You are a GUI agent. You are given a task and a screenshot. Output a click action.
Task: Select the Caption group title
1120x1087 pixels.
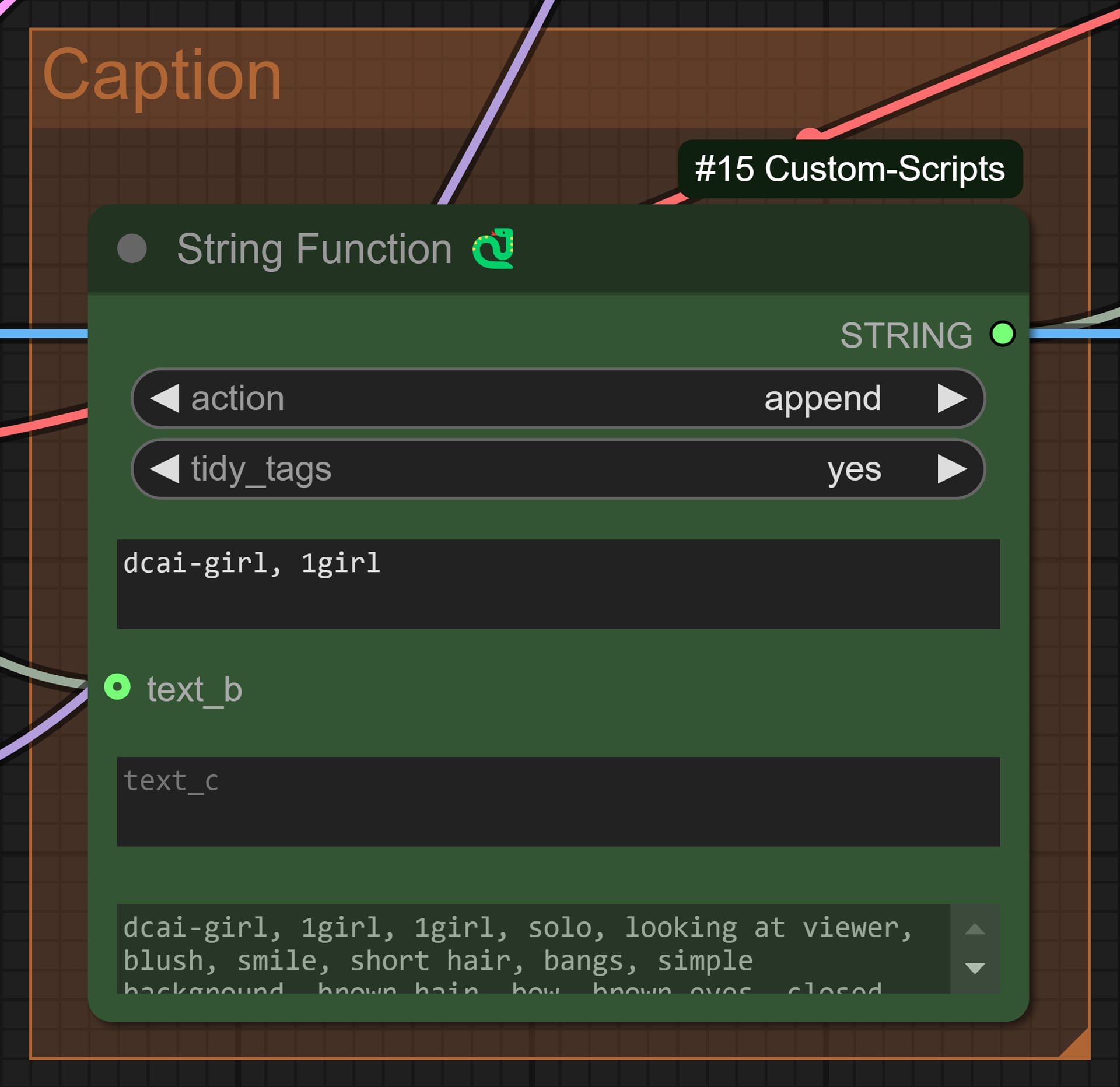point(163,75)
